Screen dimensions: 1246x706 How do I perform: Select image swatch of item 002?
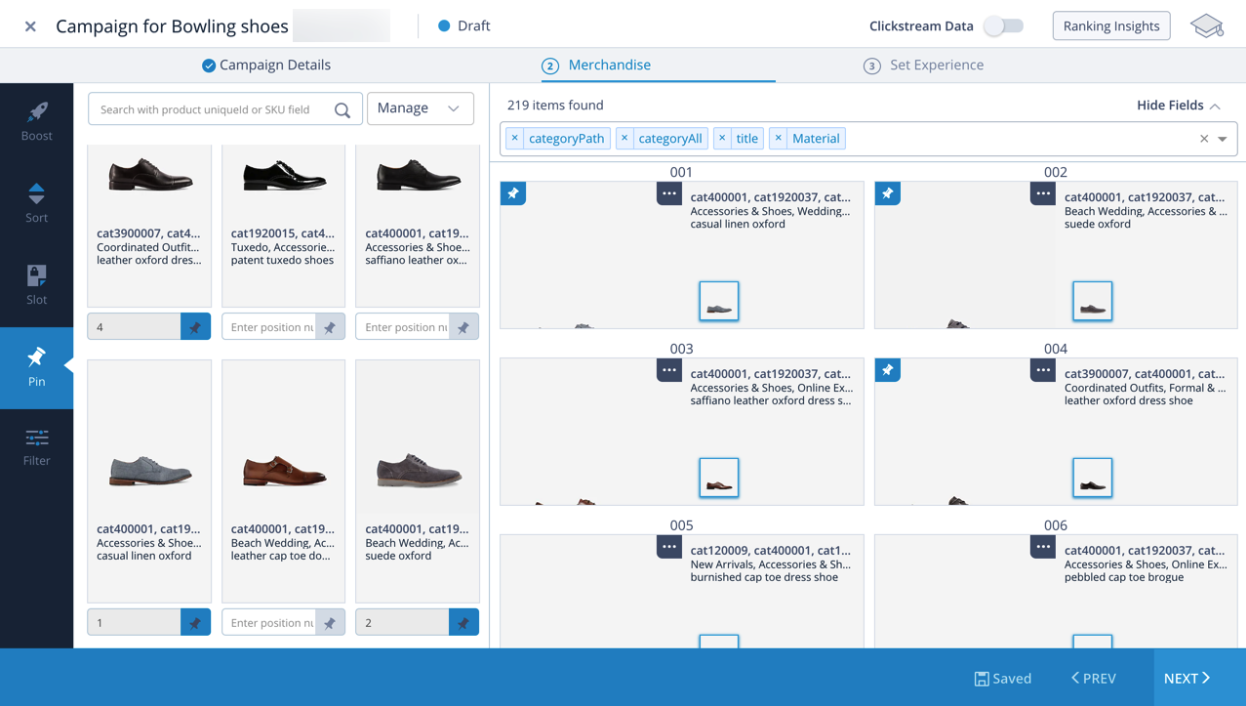[x=1093, y=301]
